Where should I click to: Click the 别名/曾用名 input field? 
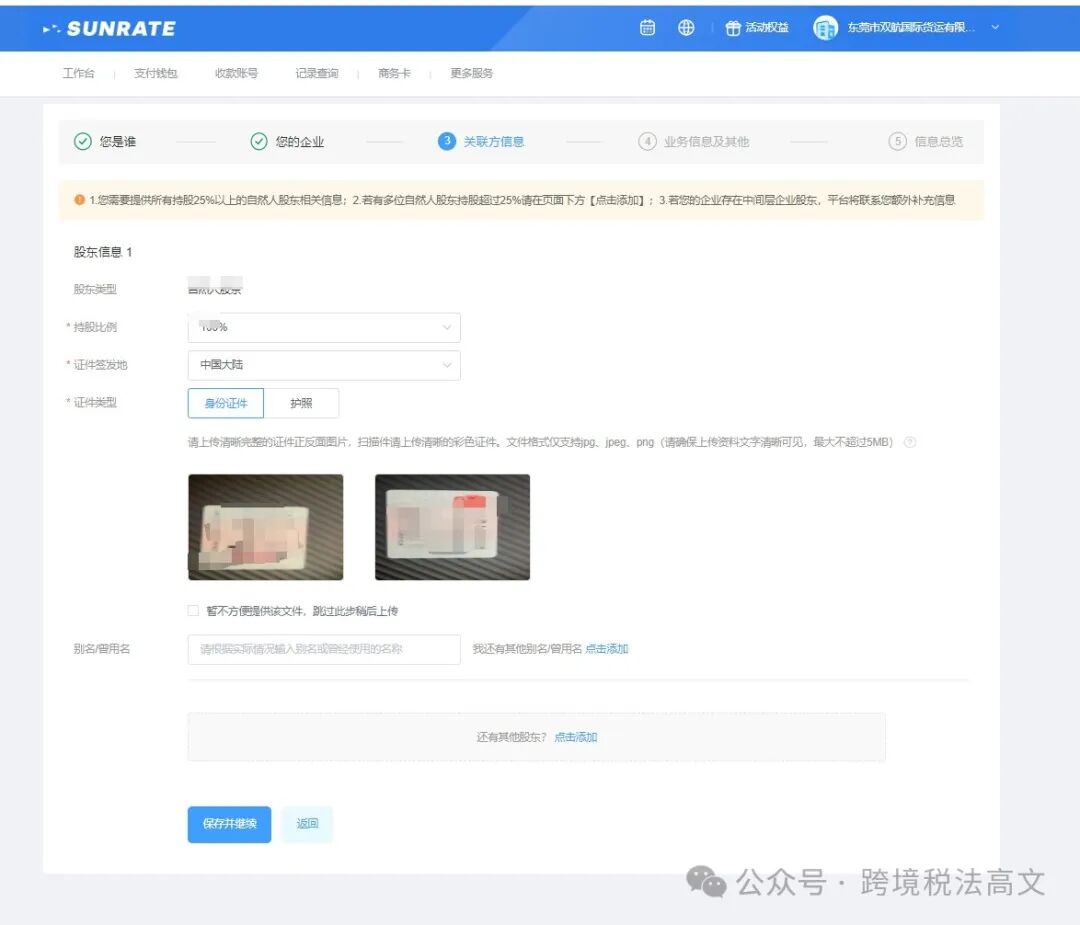point(323,648)
